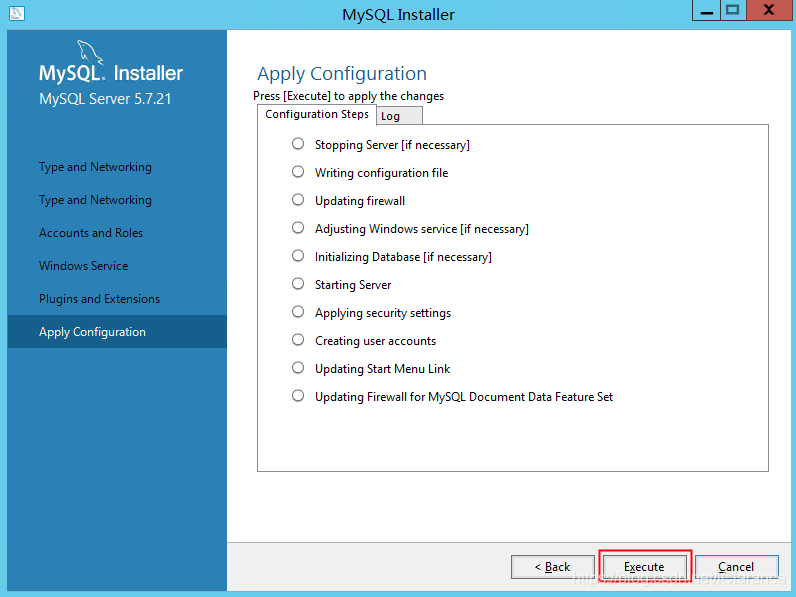Click 'Applying security settings' step text

pos(383,313)
